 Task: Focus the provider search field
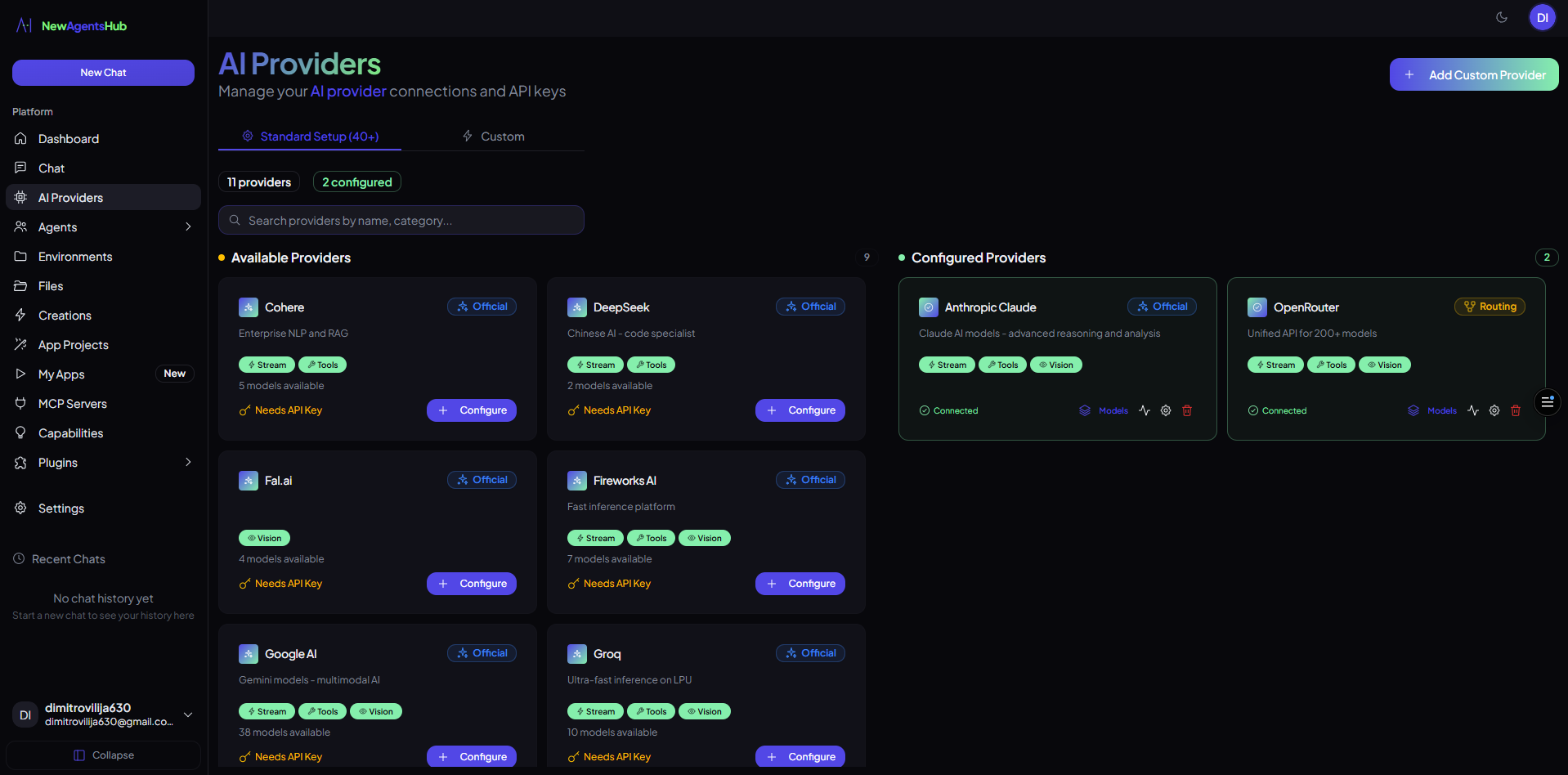tap(401, 220)
